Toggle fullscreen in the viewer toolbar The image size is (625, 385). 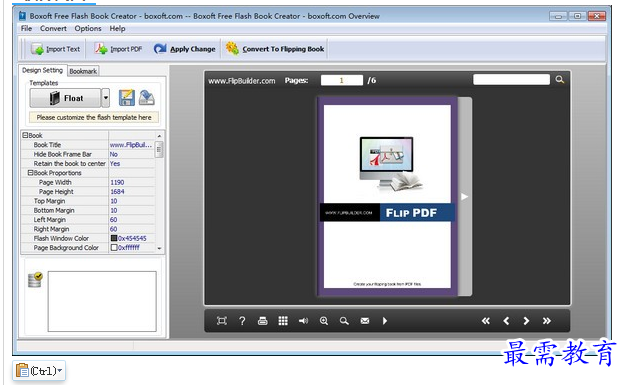[x=222, y=321]
